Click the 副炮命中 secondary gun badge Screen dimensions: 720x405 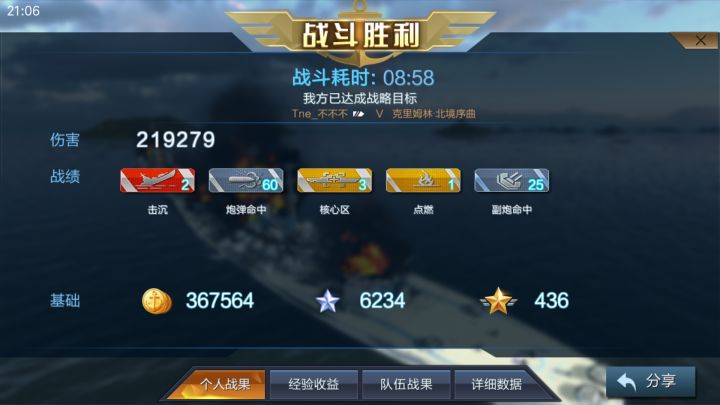pyautogui.click(x=512, y=180)
